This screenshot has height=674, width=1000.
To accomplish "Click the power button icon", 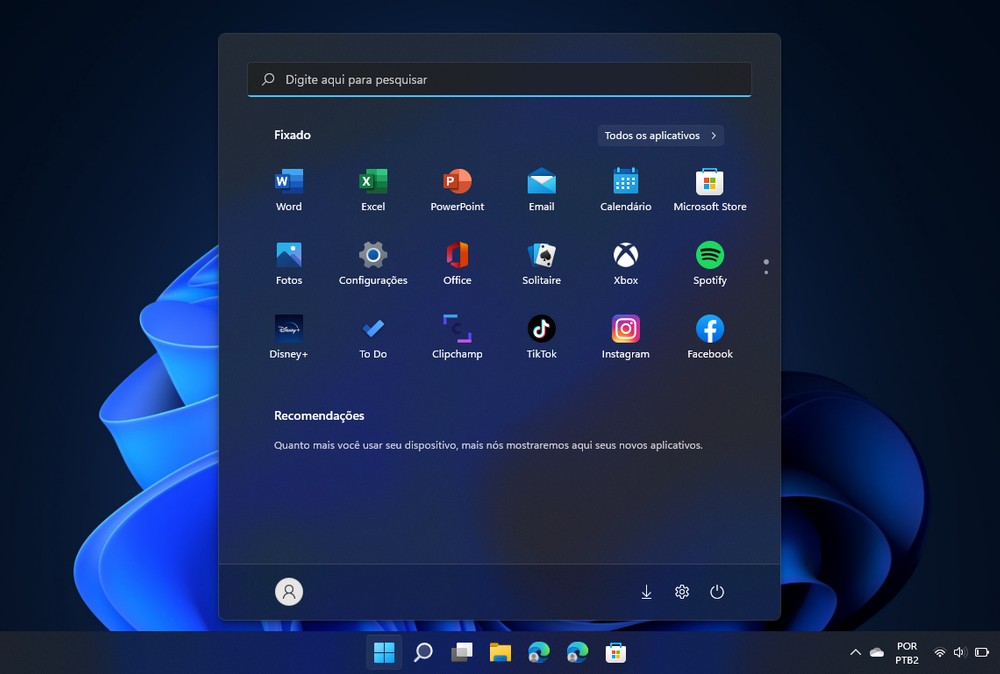I will 717,592.
